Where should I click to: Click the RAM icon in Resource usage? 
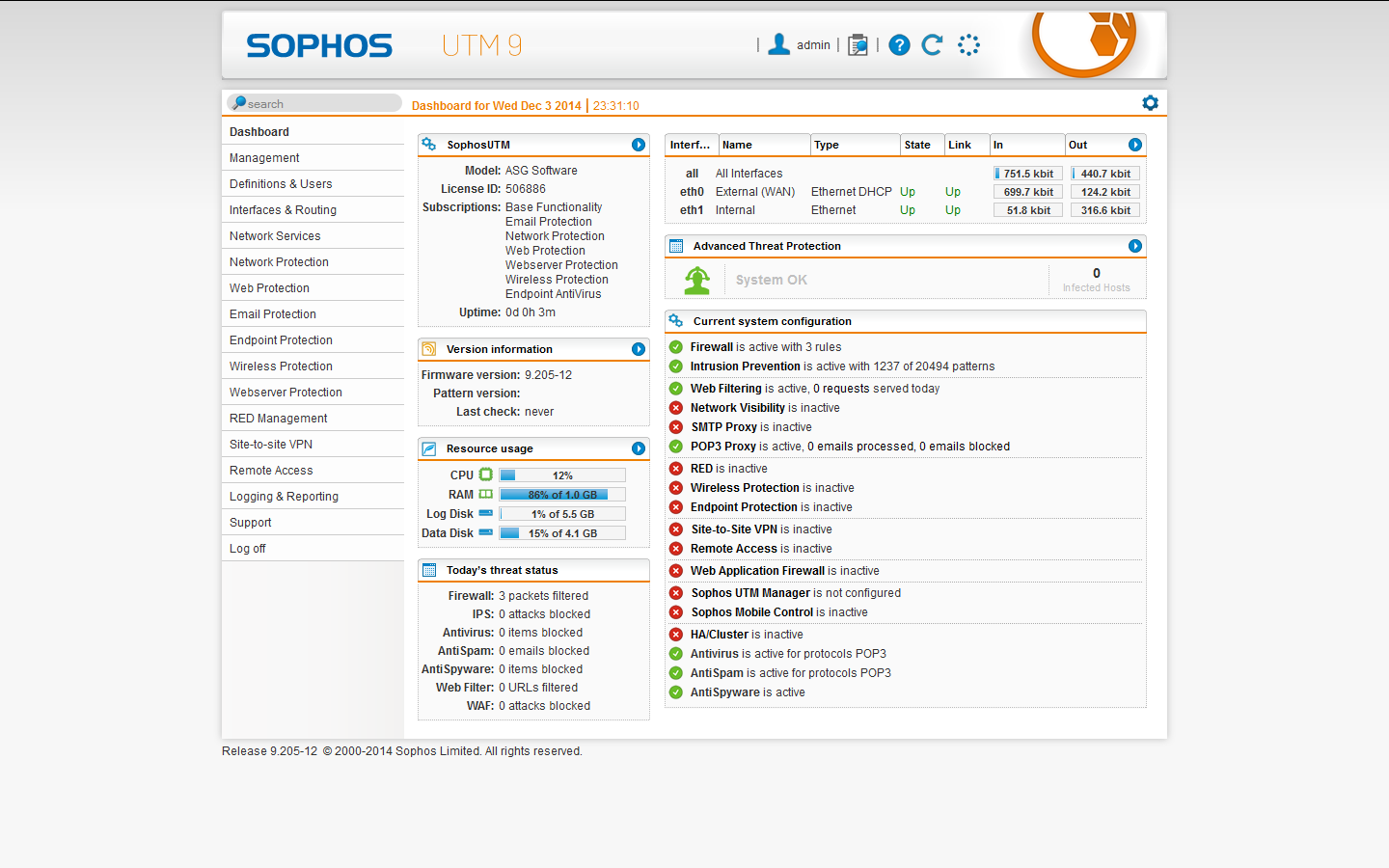tap(486, 494)
